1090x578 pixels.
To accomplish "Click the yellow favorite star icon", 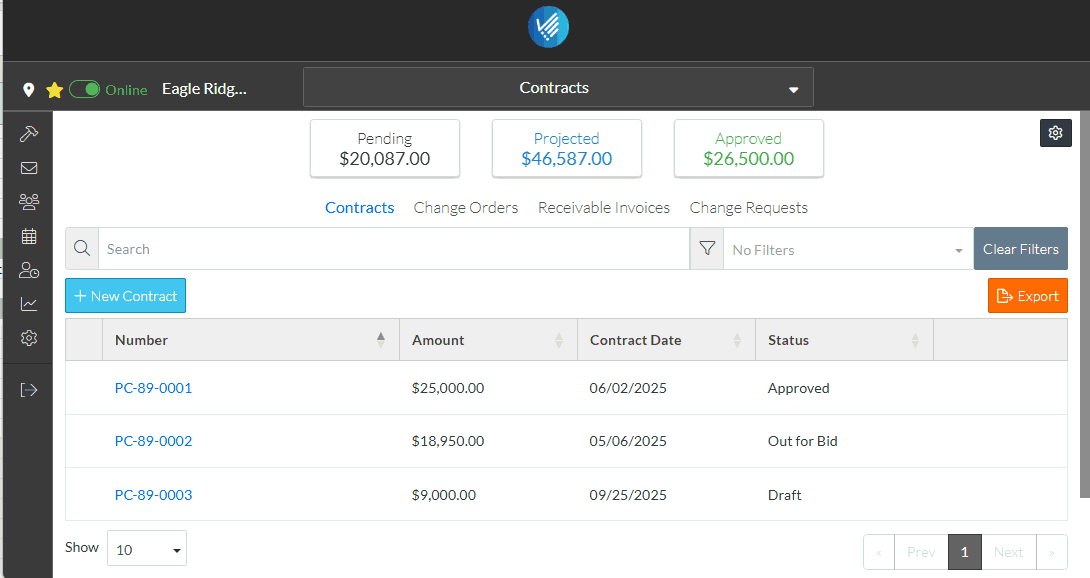I will 54,90.
